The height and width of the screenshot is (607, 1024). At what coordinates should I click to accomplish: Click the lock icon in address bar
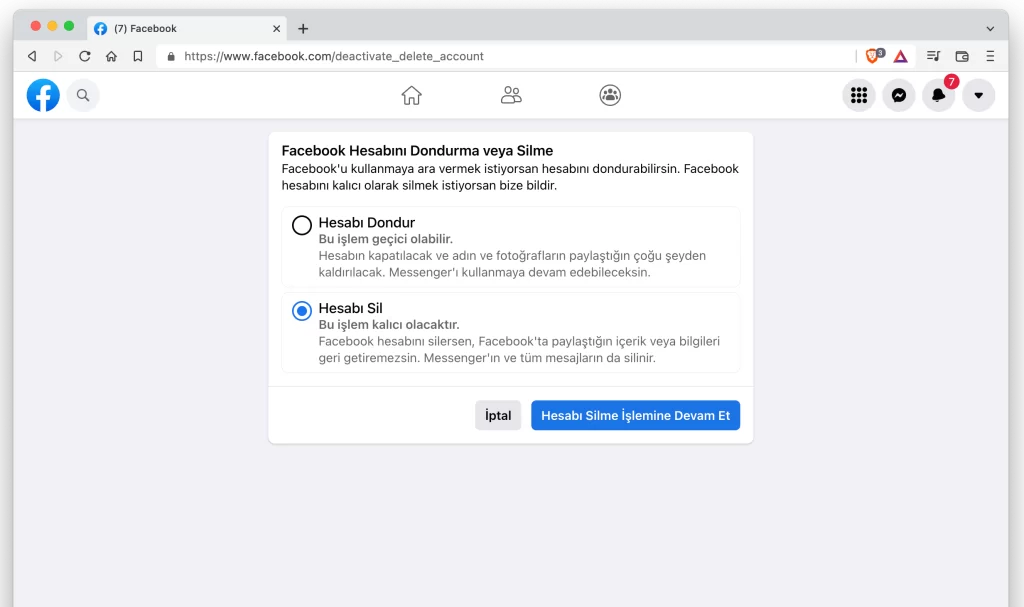point(171,56)
